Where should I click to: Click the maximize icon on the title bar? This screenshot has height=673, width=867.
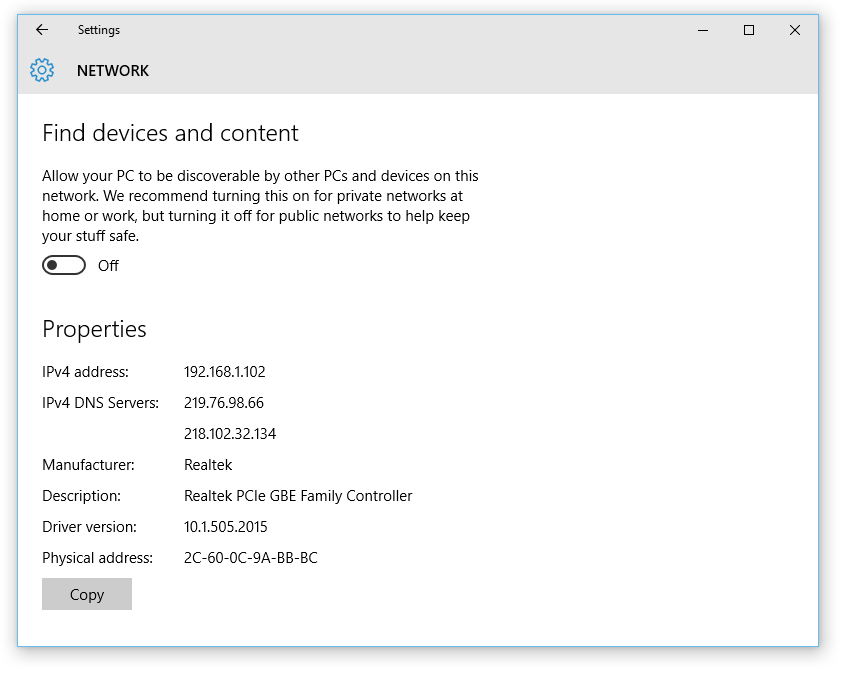[748, 30]
